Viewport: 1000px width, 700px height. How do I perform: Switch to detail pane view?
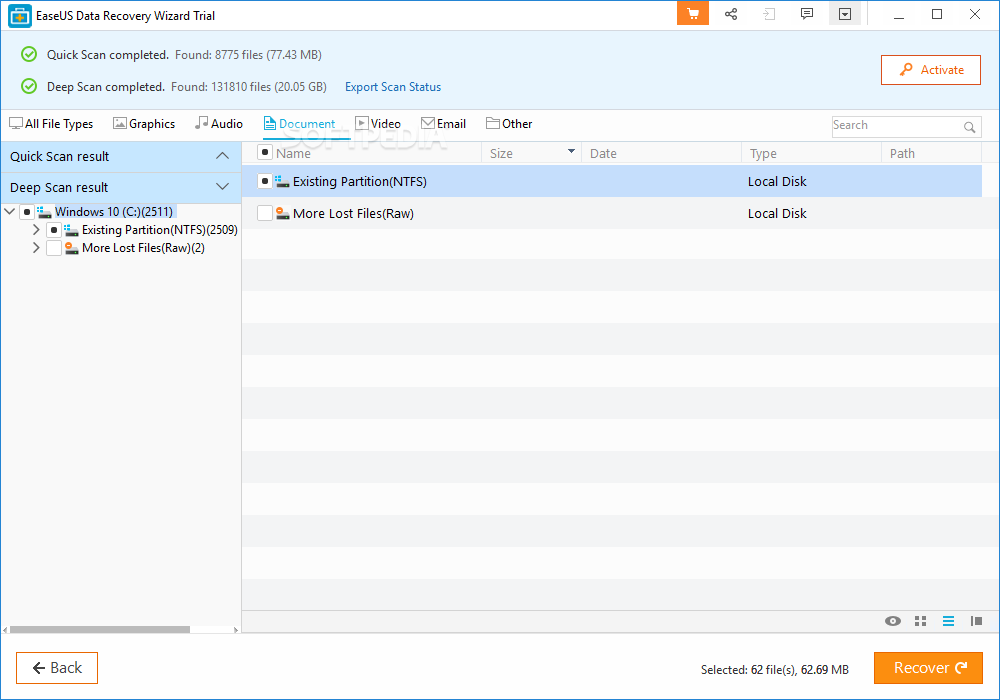(x=976, y=621)
